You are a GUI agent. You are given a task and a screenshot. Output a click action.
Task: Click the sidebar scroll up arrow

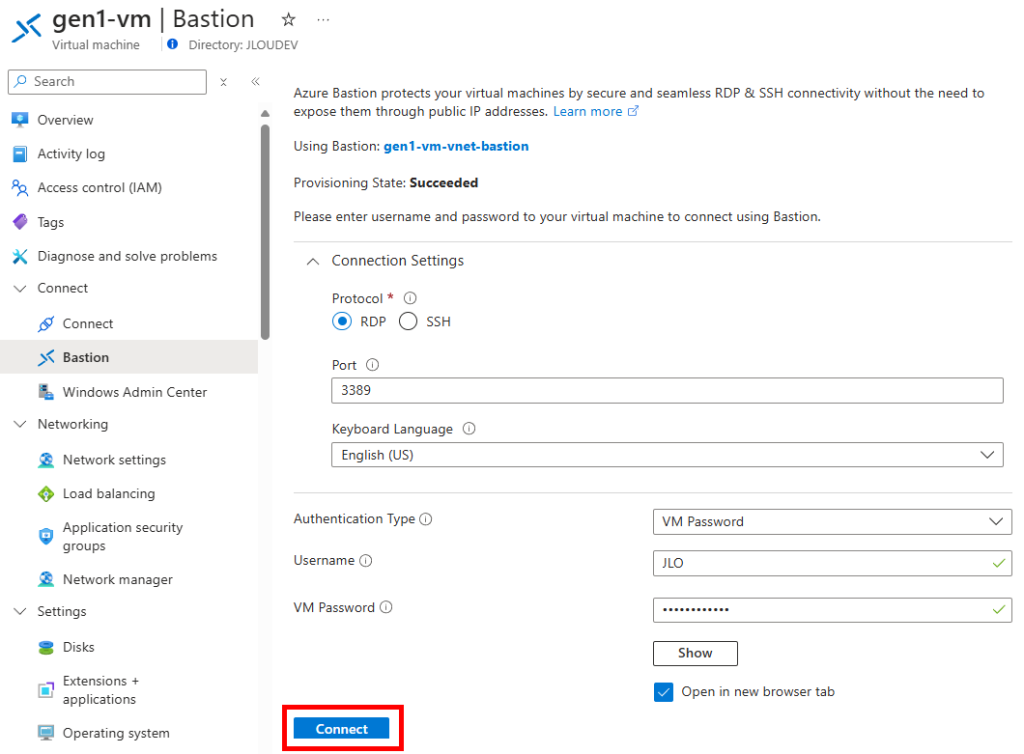(264, 114)
